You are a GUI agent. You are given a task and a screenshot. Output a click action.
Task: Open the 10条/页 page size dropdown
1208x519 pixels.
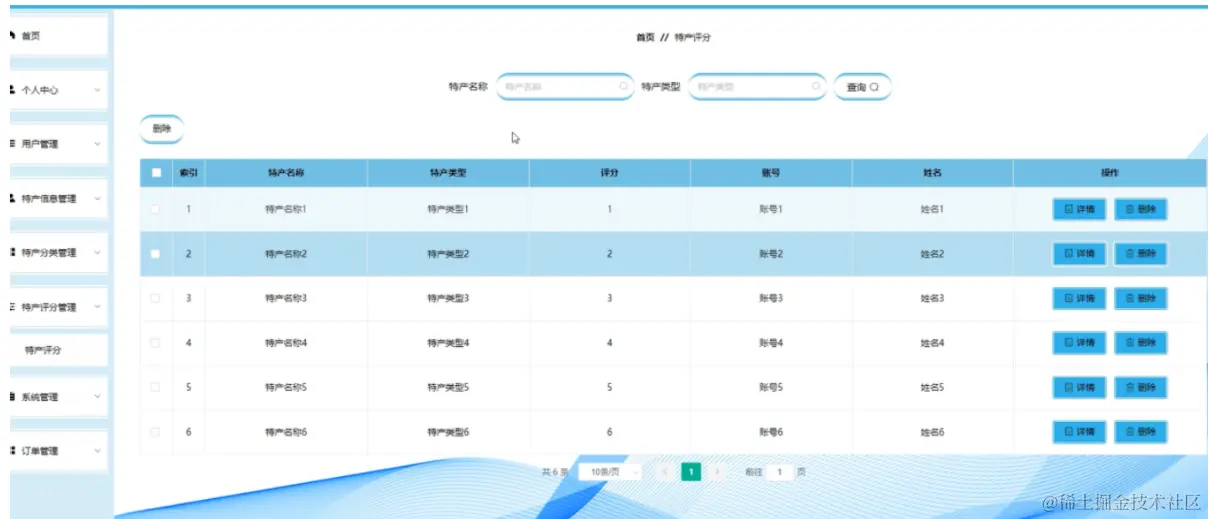pyautogui.click(x=610, y=471)
